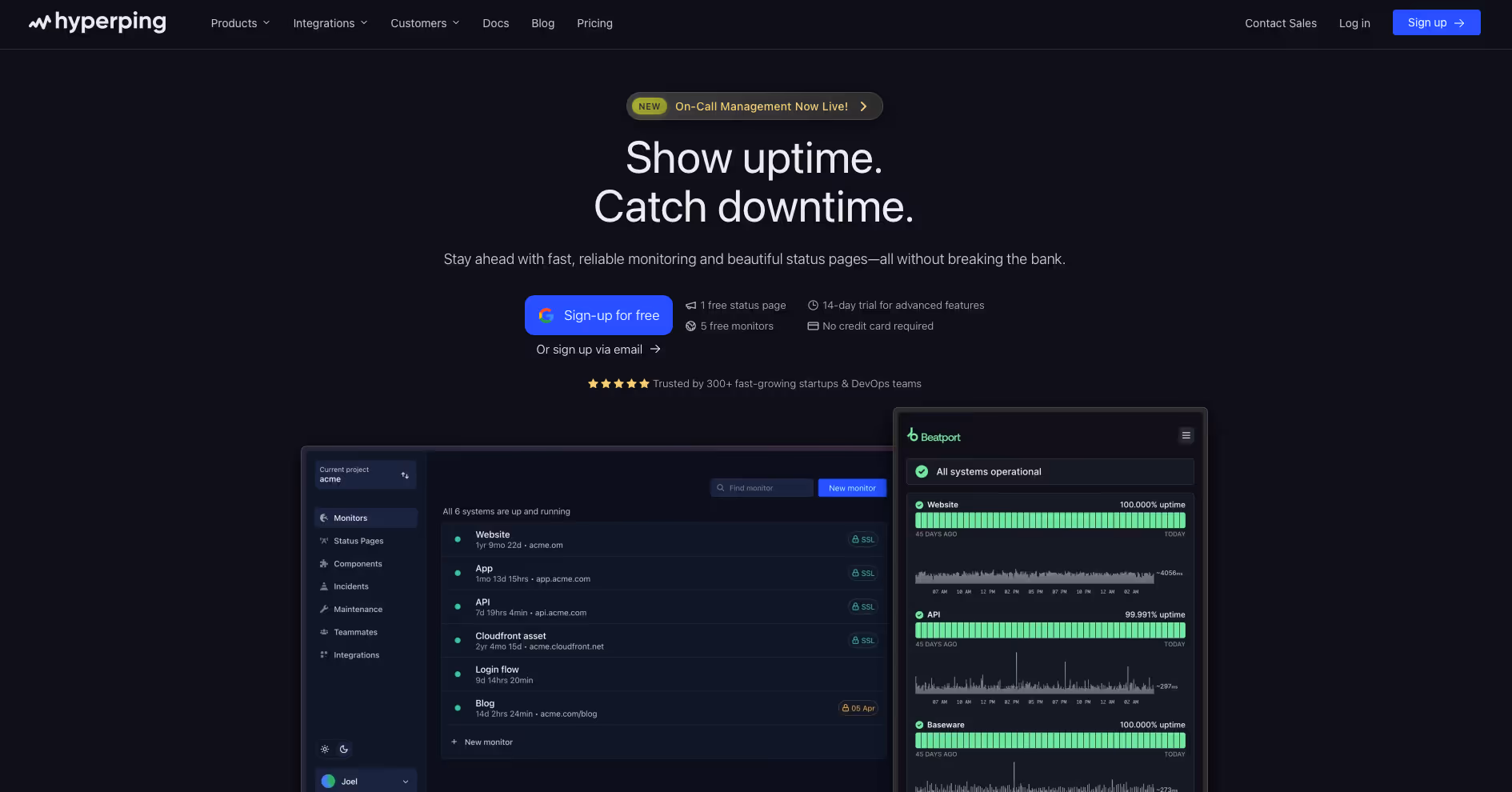The height and width of the screenshot is (792, 1512).
Task: Click the All systems operational banner
Action: click(1050, 472)
